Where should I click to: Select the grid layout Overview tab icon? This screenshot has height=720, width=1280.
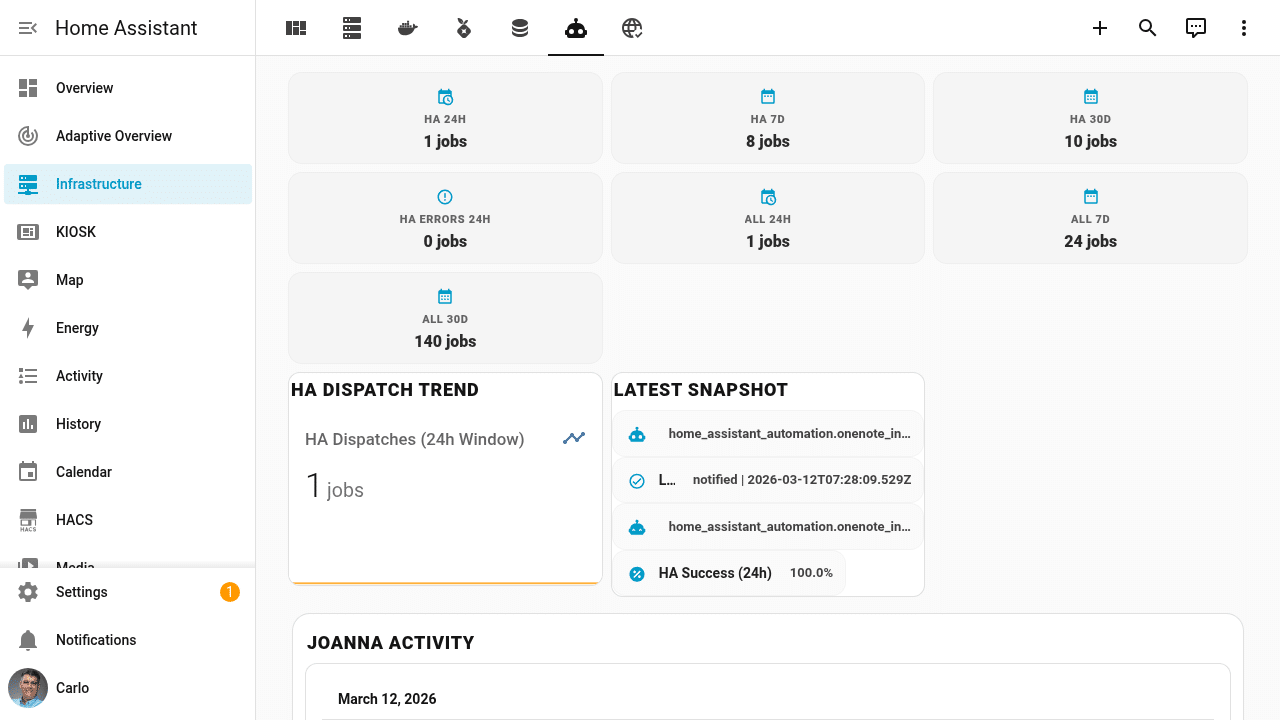[x=295, y=28]
